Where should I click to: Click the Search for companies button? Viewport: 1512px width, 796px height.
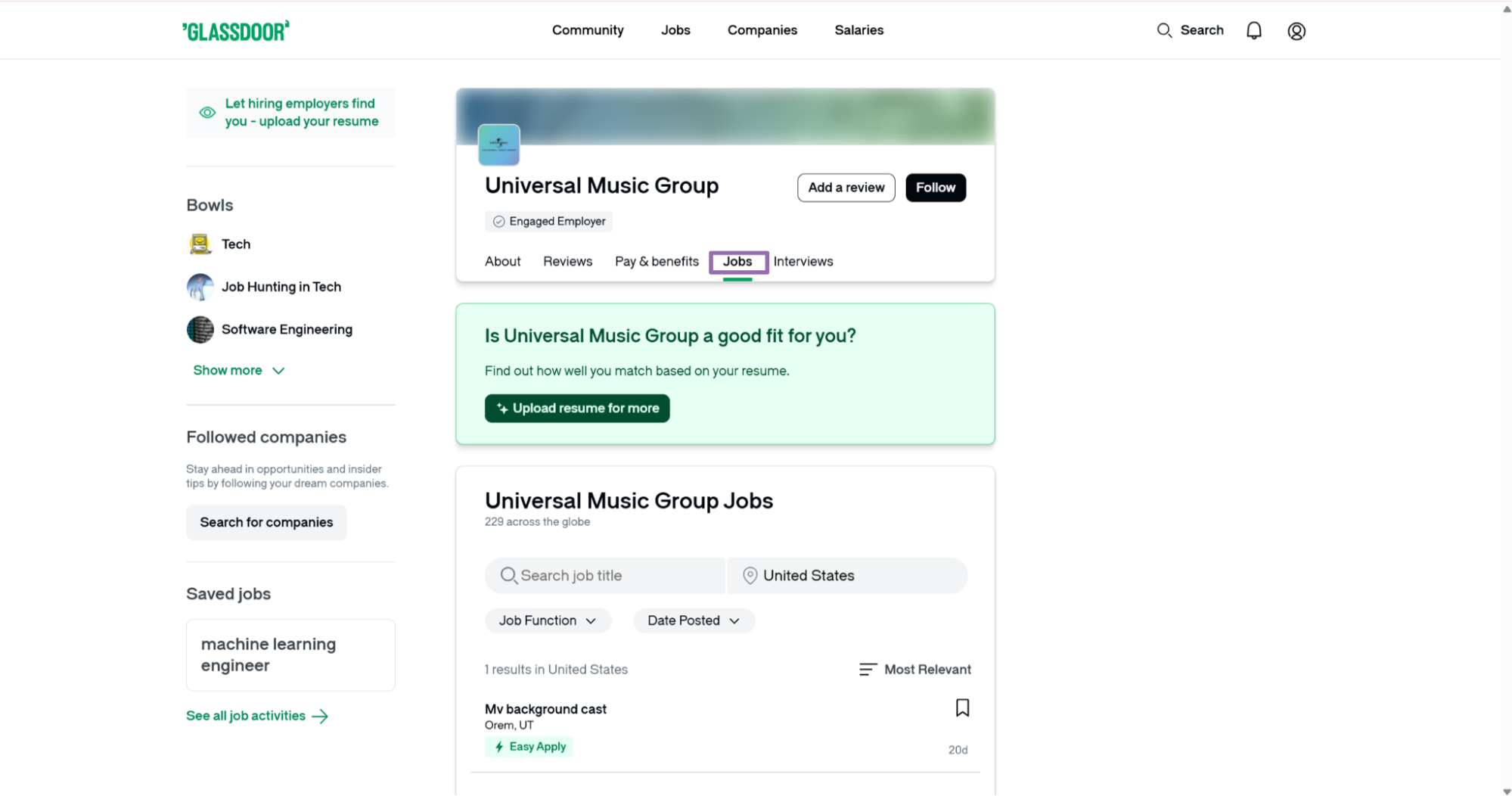266,523
